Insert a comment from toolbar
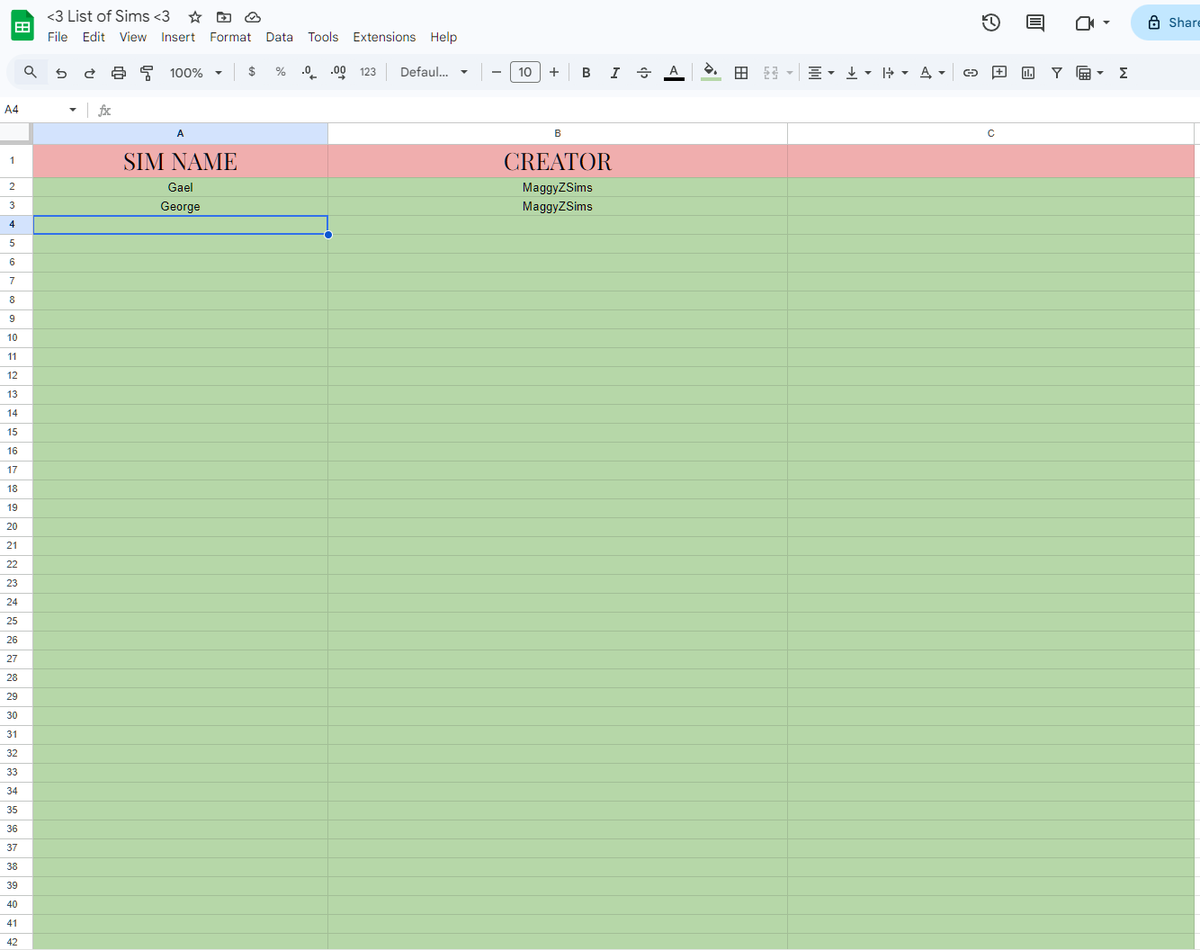This screenshot has width=1200, height=950. 999,72
